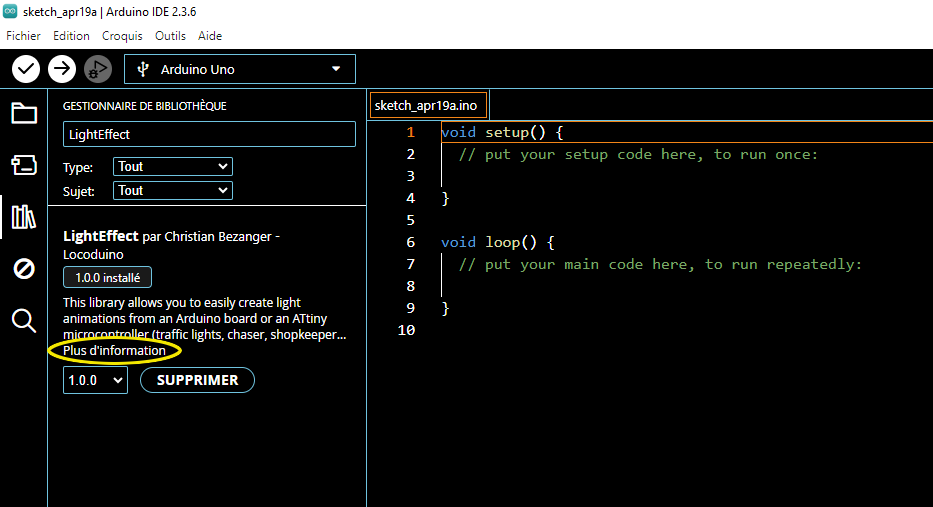Toggle the Library Manager books icon
Image resolution: width=933 pixels, height=507 pixels.
point(24,216)
